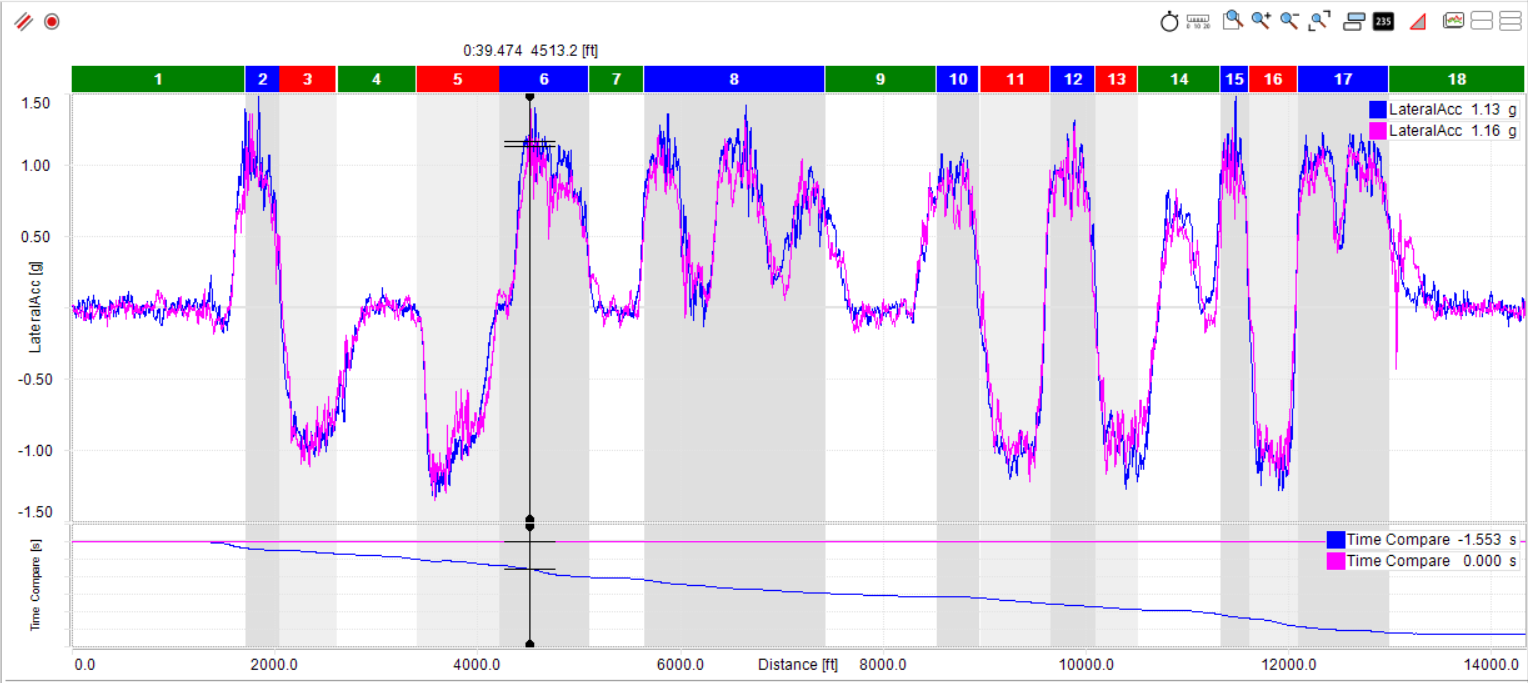Zoom out with the minus magnifier
This screenshot has height=683, width=1528.
(x=1290, y=20)
